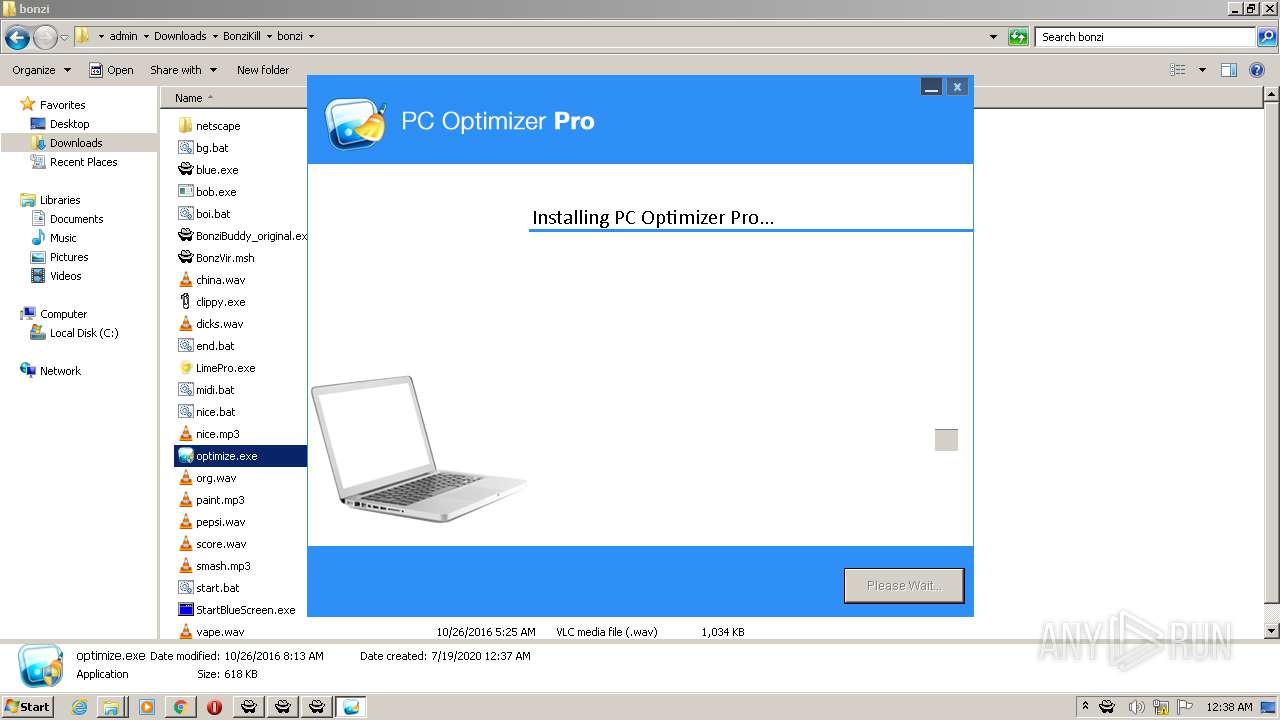Launch Opera from taskbar

(214, 707)
